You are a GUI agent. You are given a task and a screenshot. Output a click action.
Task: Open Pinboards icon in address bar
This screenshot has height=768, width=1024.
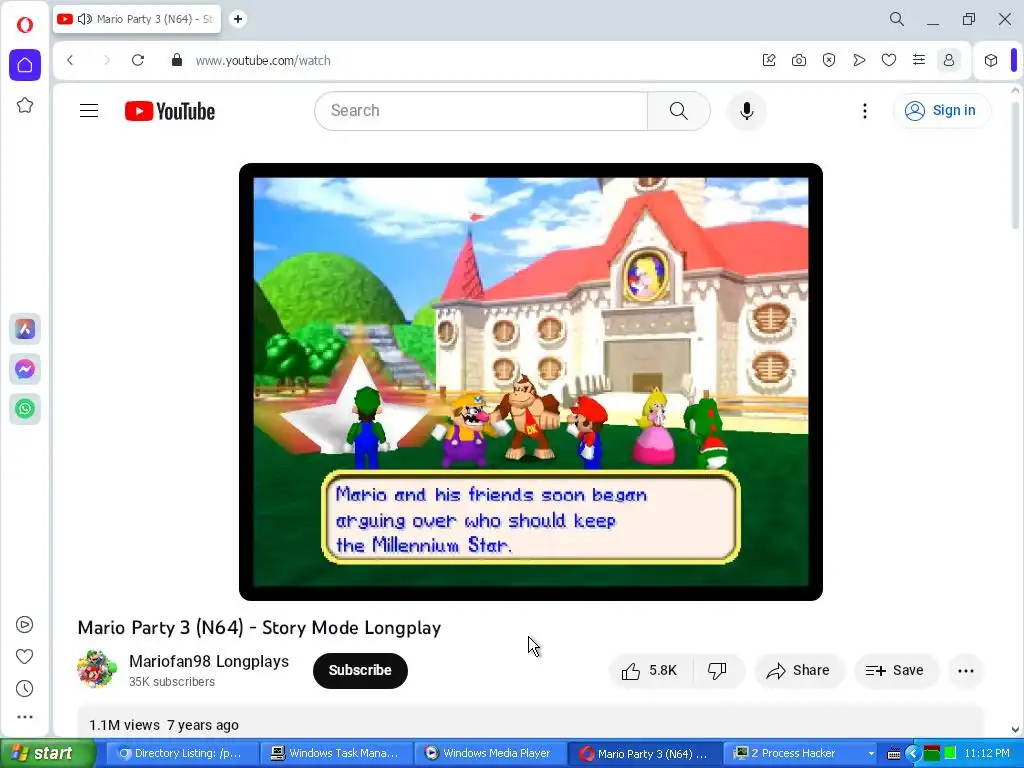pos(769,60)
